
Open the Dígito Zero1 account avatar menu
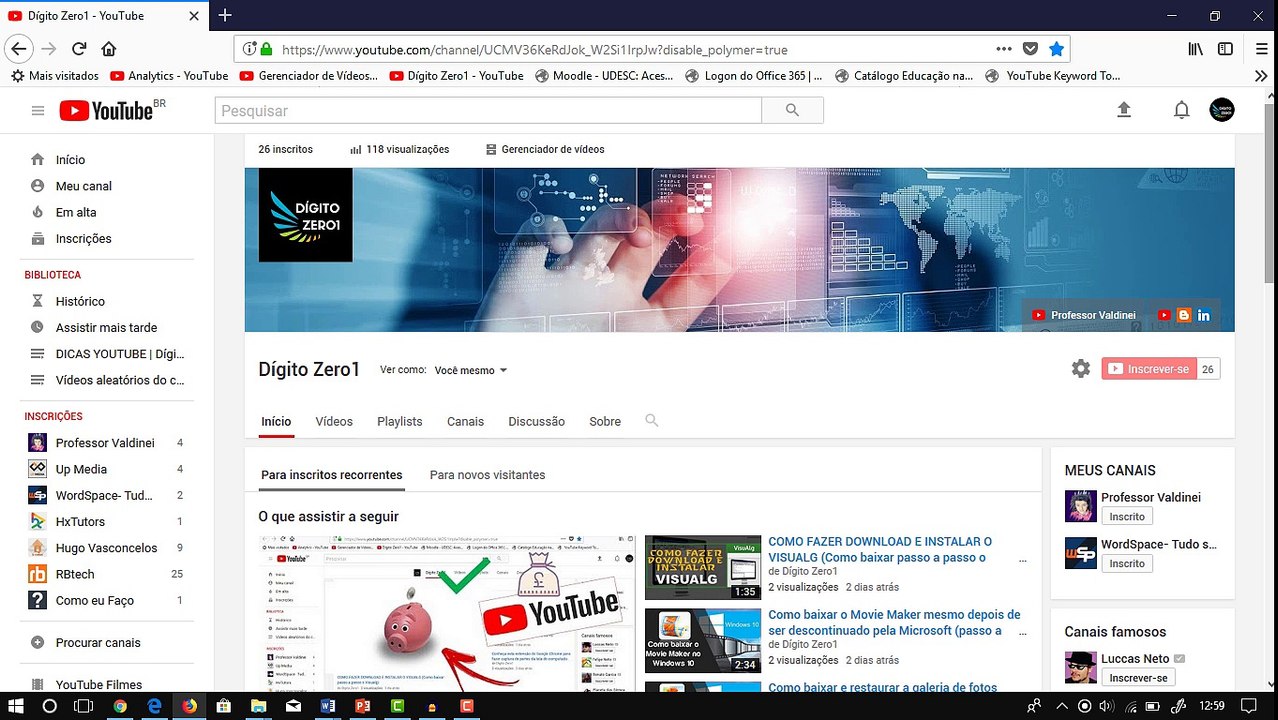1221,110
